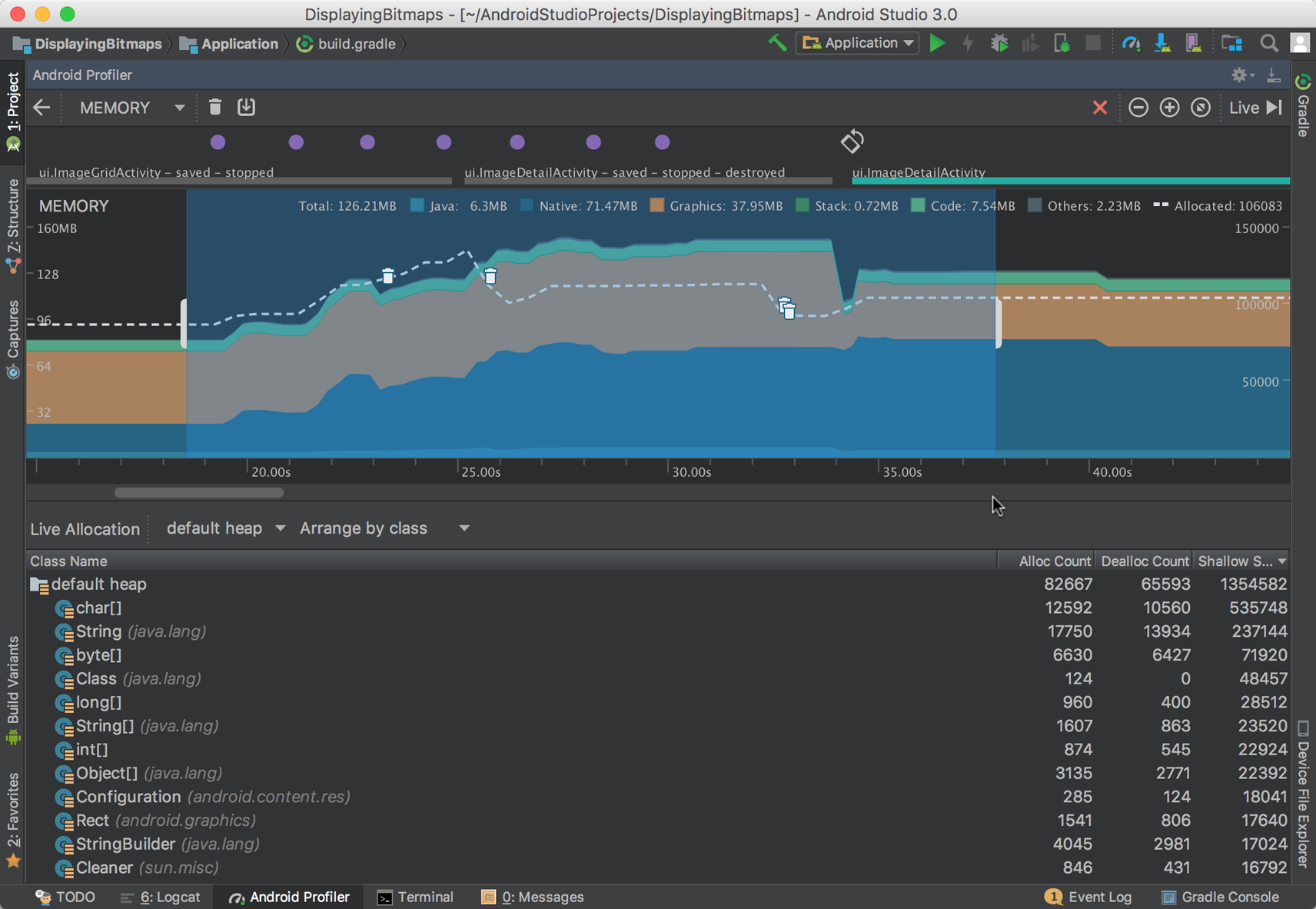The image size is (1316, 909).
Task: Zoom in on timeline with plus magnifier
Action: (1169, 107)
